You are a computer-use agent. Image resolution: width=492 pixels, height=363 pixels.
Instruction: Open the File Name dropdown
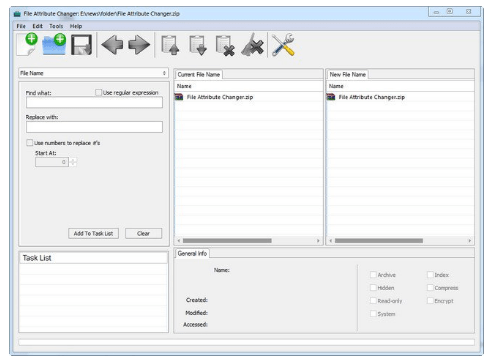coord(93,73)
